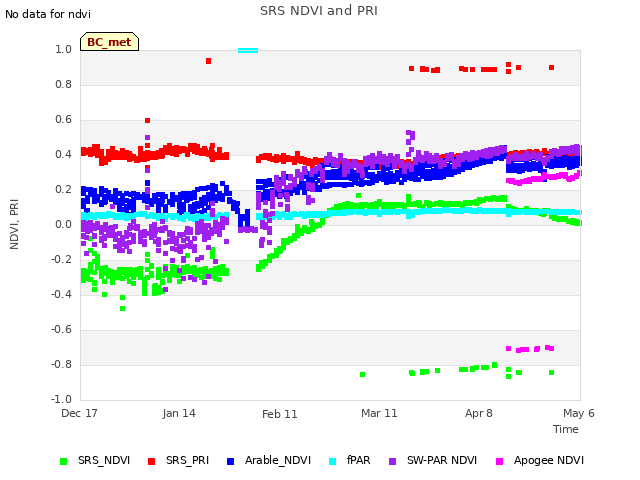The width and height of the screenshot is (640, 480).
Task: Click the -0.4 y-axis tick label
Action: click(61, 294)
